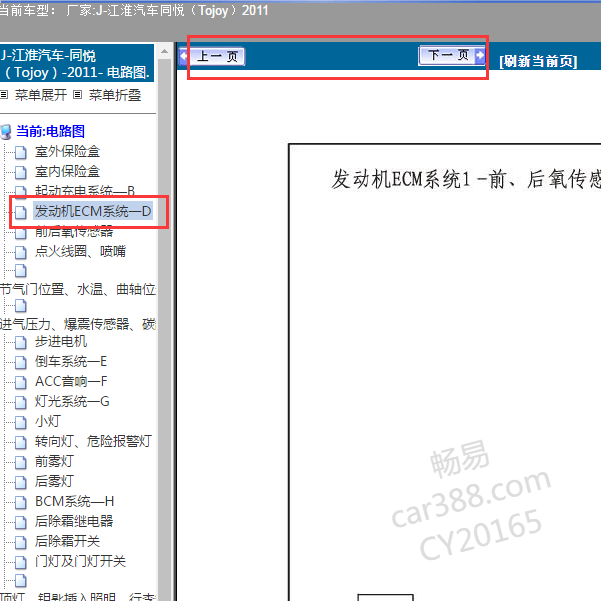Viewport: 601px width, 601px height.
Task: Click page icon above 进气压力 entry
Action: coord(21,305)
